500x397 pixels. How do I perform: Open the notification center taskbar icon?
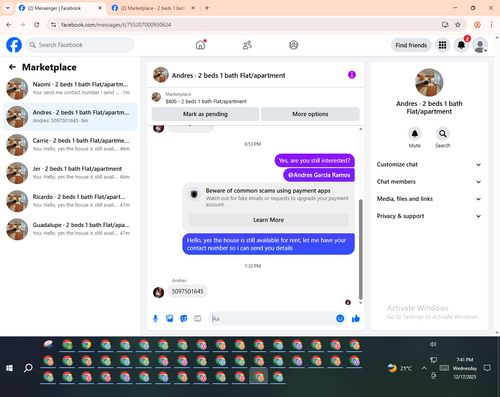(x=487, y=368)
